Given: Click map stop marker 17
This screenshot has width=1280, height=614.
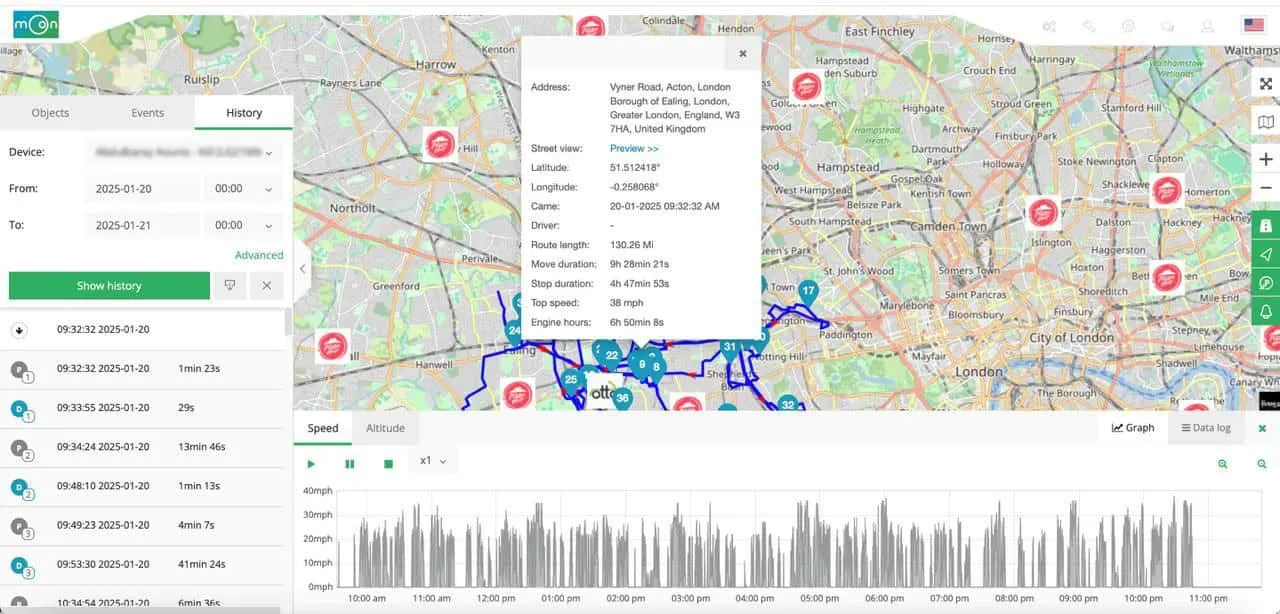Looking at the screenshot, I should point(808,293).
